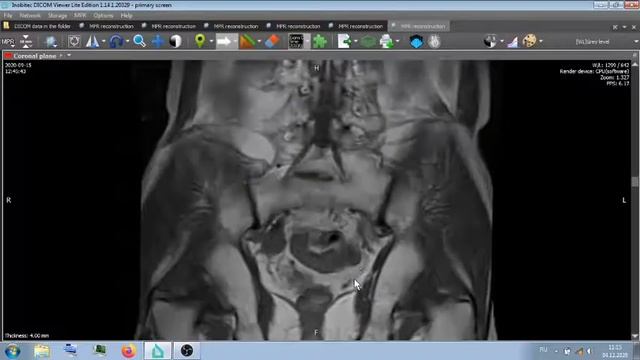Viewport: 640px width, 360px height.
Task: Click the gray hand-shaped toolbar icon
Action: pos(435,41)
